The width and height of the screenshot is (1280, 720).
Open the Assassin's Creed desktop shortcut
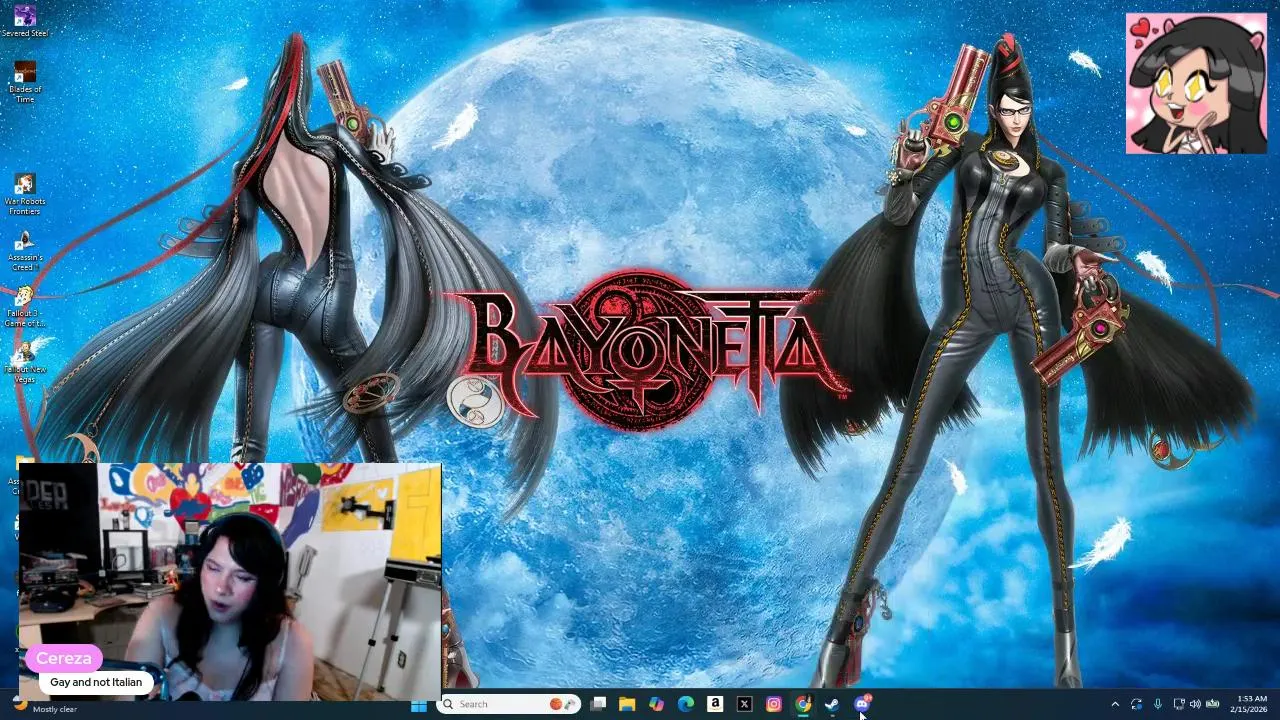pos(25,250)
